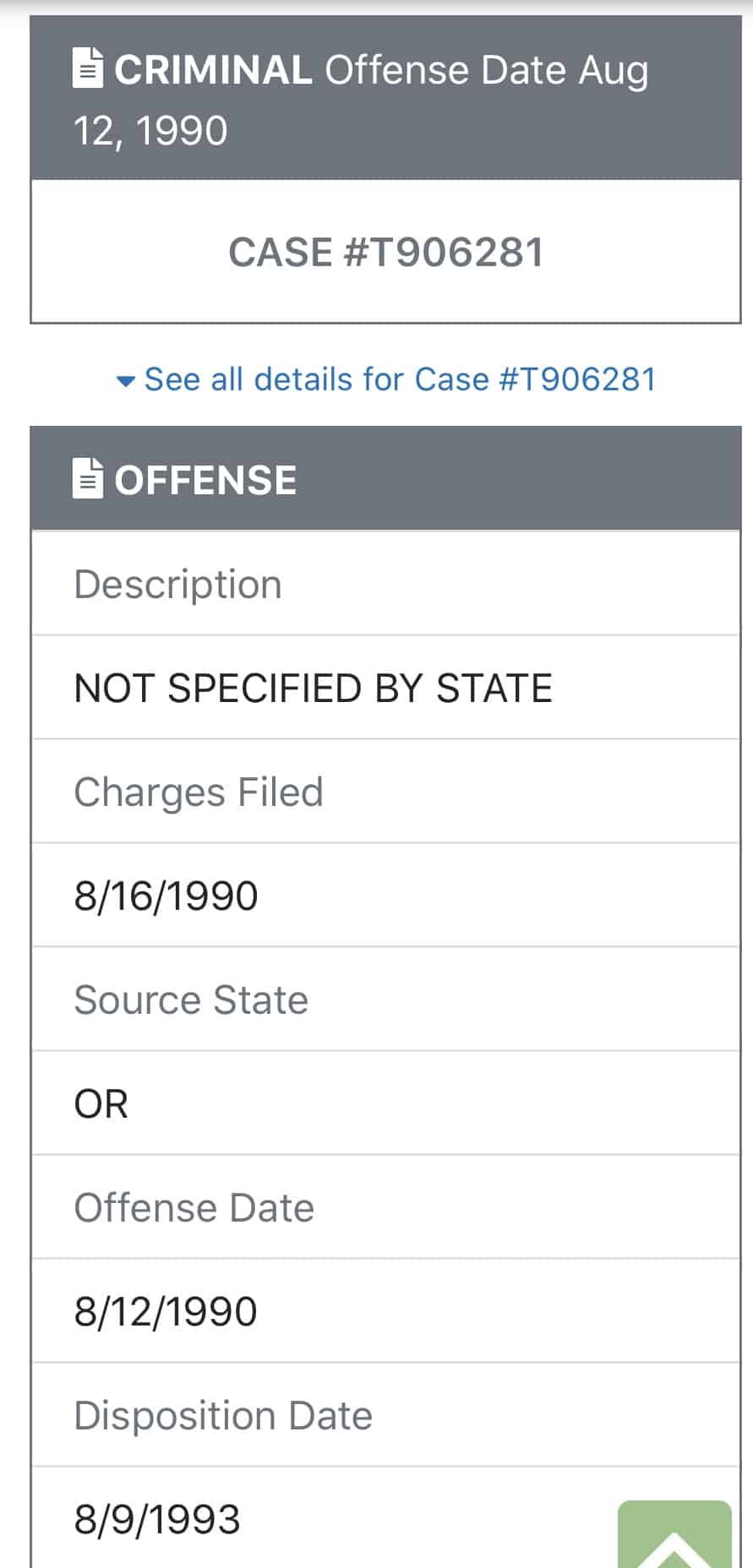Select the 8/12/1990 offense date value
The image size is (753, 1568).
pos(166,1311)
